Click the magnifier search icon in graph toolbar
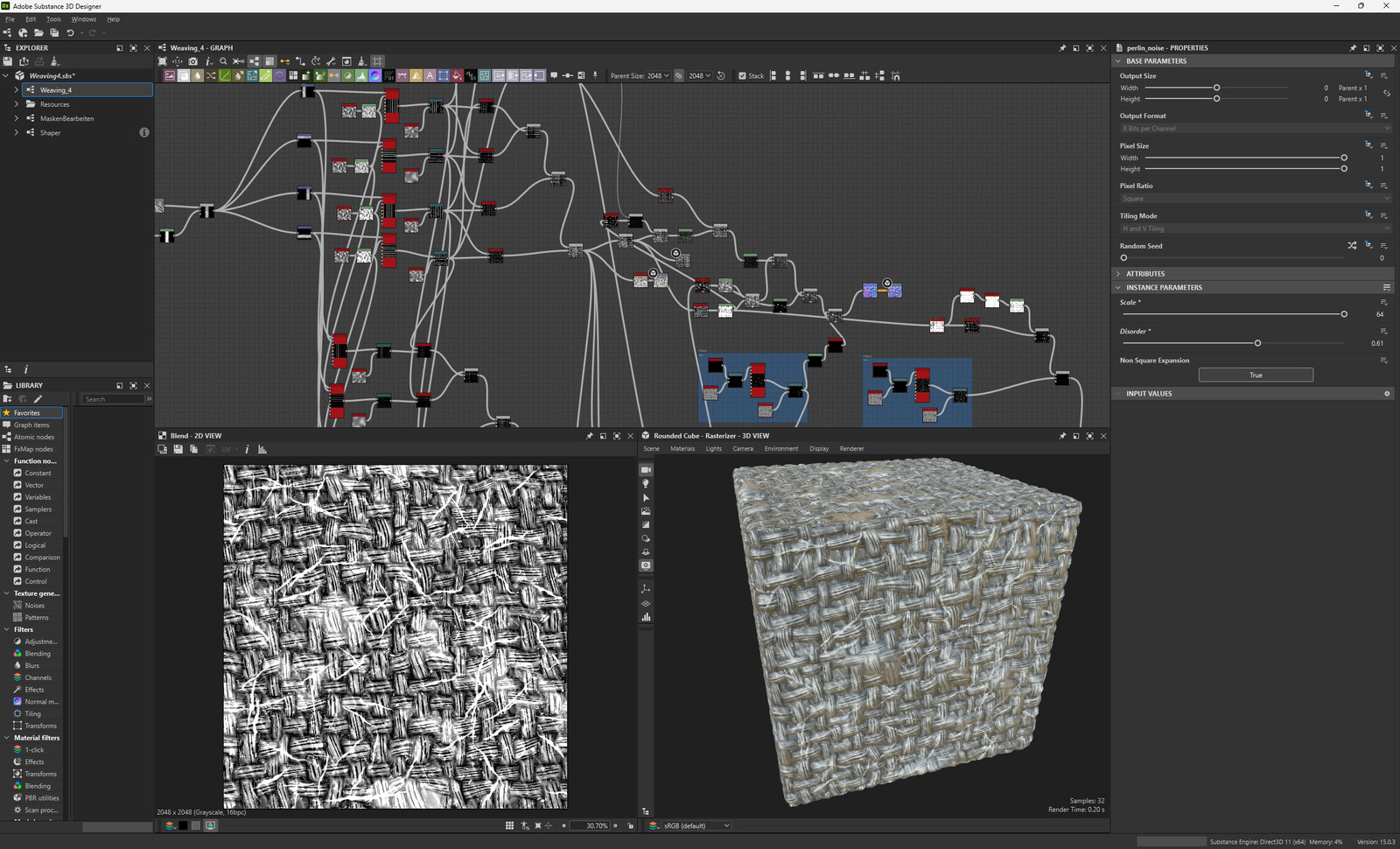This screenshot has height=849, width=1400. coord(223,61)
